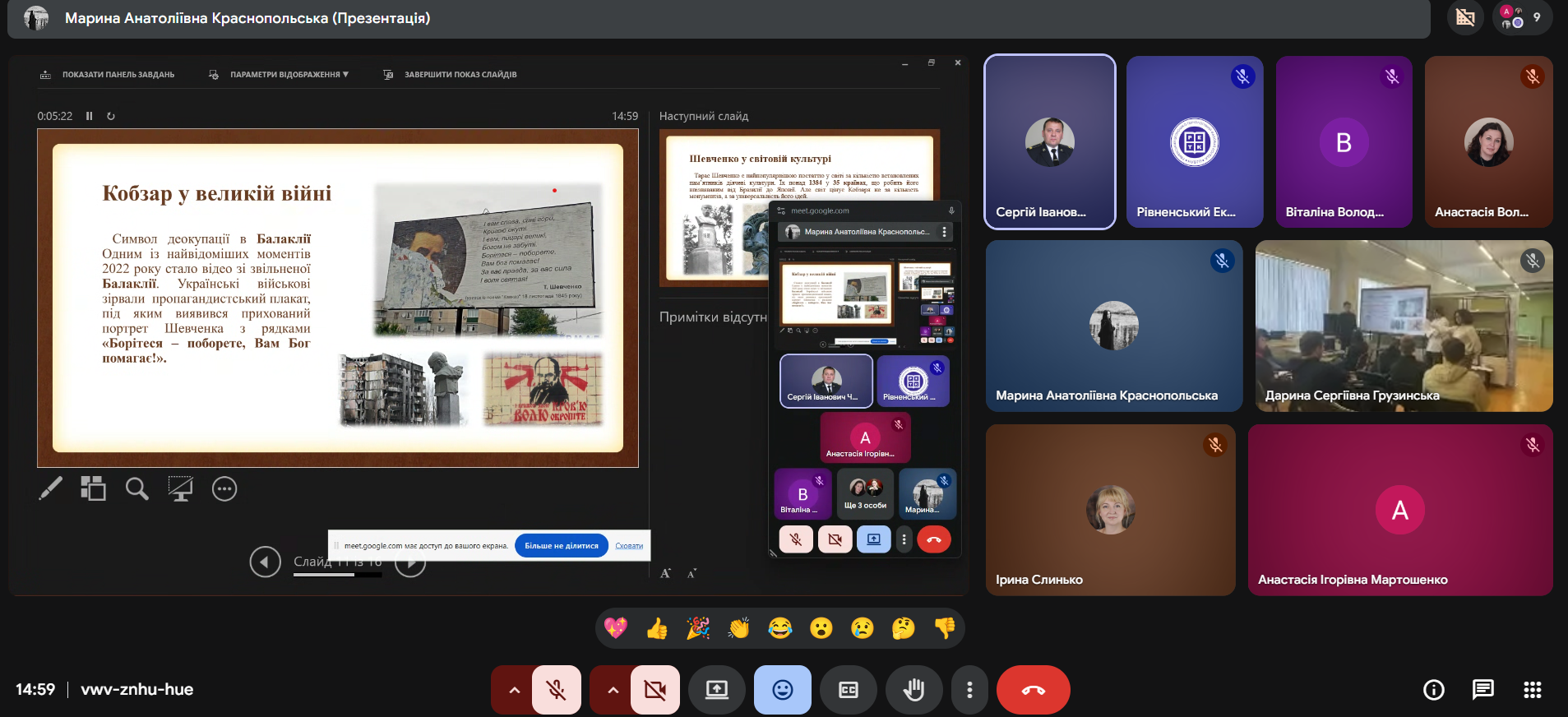Toggle the microphone mute button
This screenshot has height=717, width=1568.
click(557, 690)
